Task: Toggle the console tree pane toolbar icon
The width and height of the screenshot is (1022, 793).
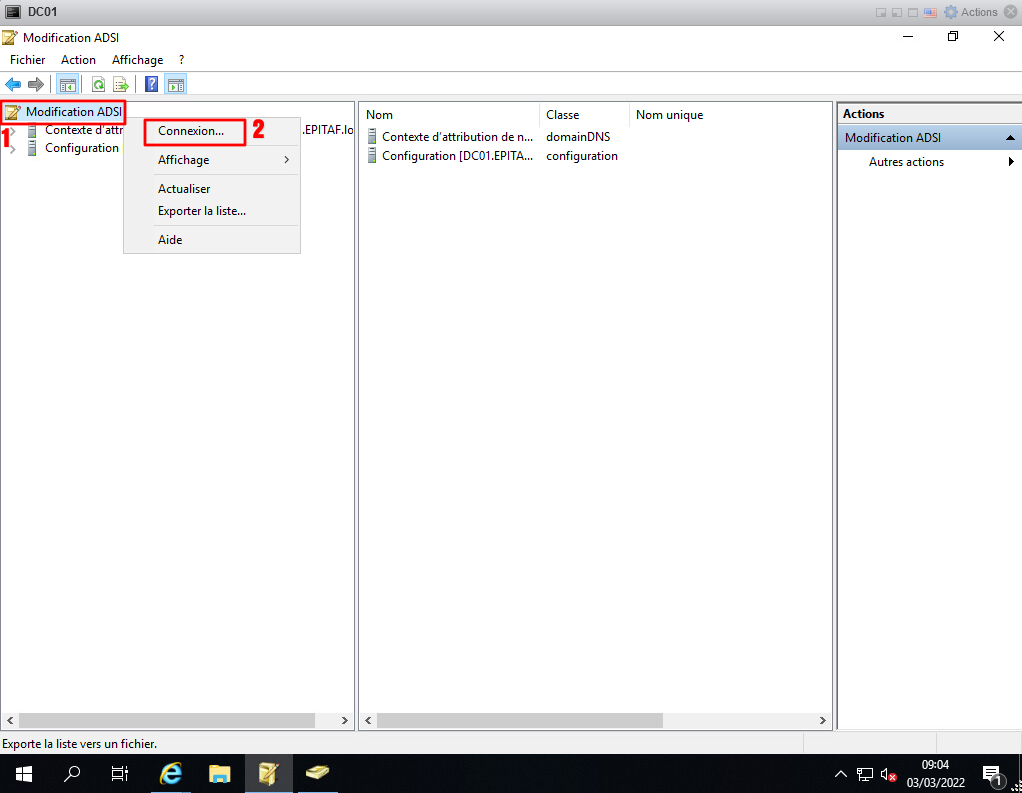Action: coord(68,85)
